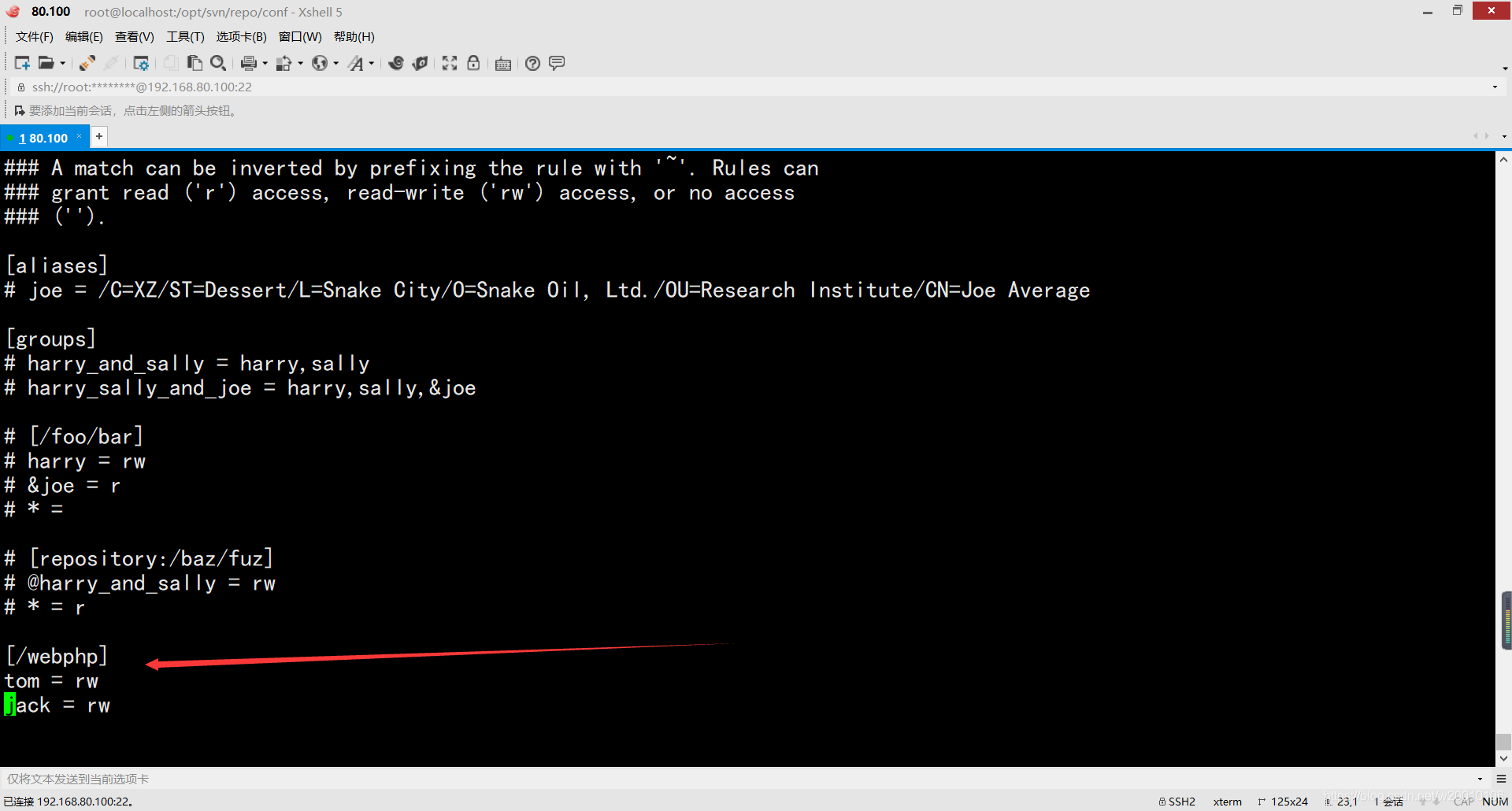This screenshot has height=811, width=1512.
Task: Click the Find magnifier icon
Action: pyautogui.click(x=218, y=63)
